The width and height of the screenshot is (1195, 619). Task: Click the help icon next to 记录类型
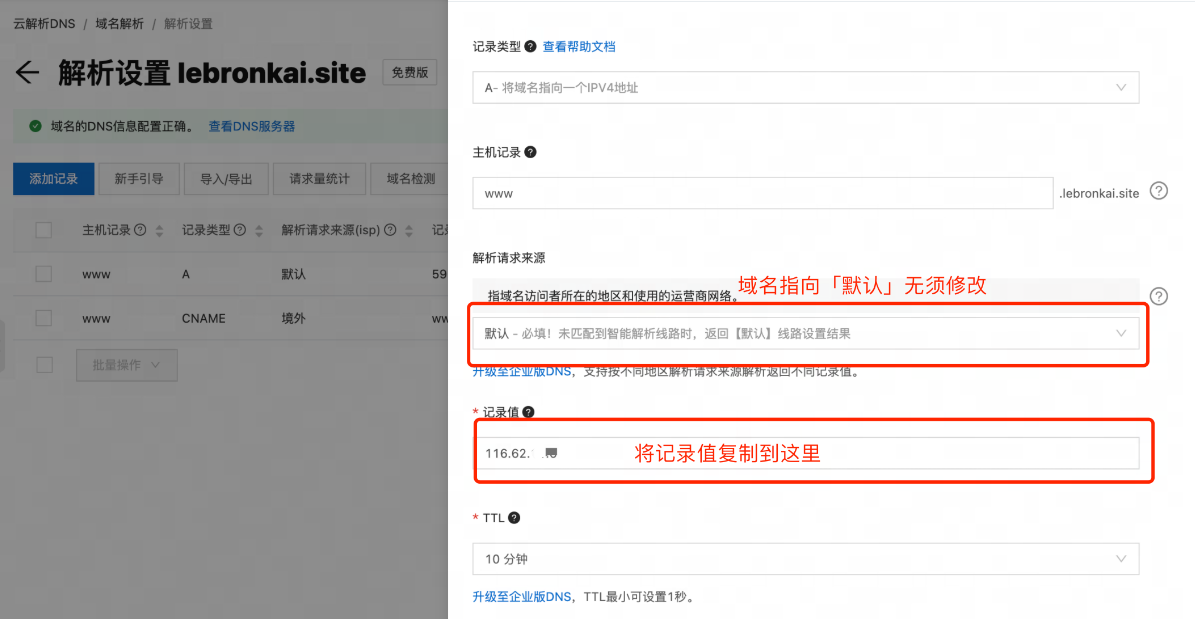tap(530, 46)
